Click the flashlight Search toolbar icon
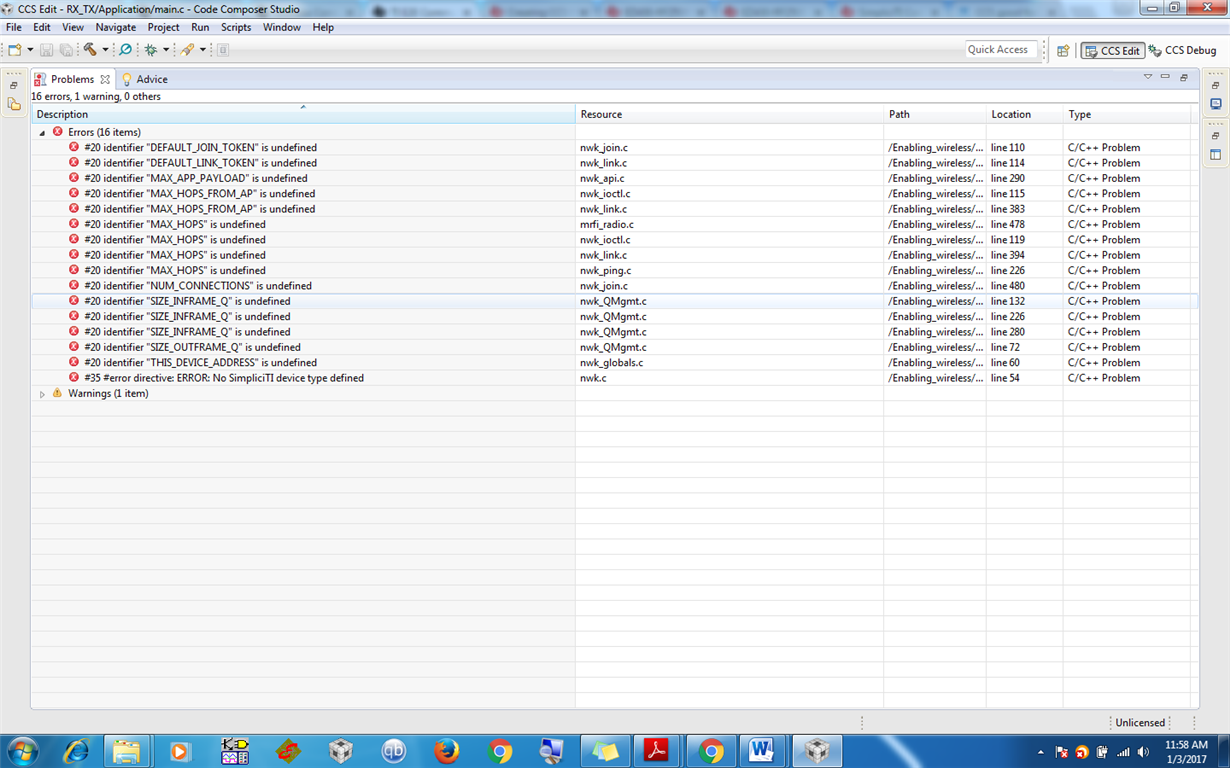Viewport: 1230px width, 768px height. tap(187, 50)
